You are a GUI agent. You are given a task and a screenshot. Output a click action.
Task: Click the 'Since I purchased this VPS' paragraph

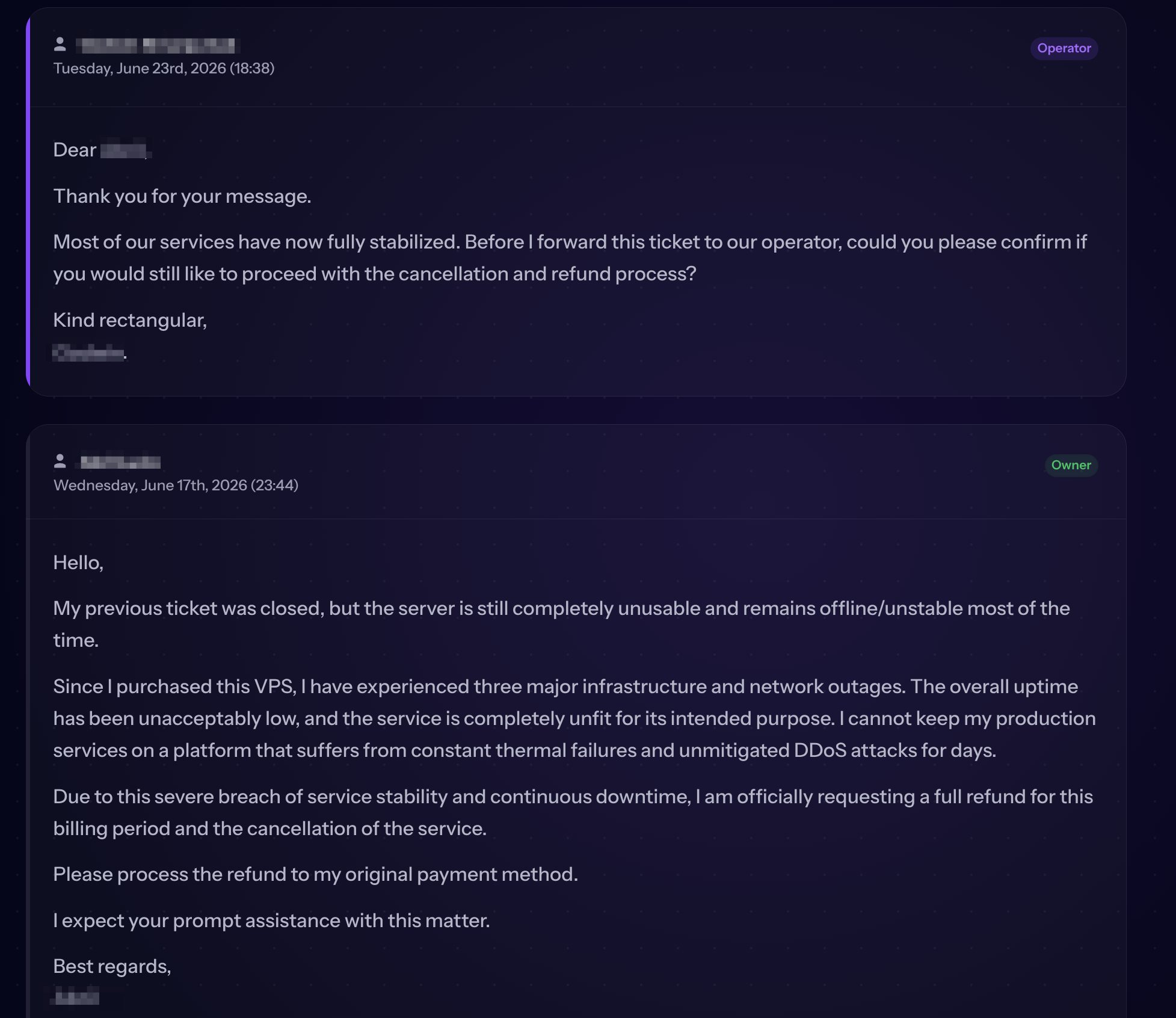574,718
